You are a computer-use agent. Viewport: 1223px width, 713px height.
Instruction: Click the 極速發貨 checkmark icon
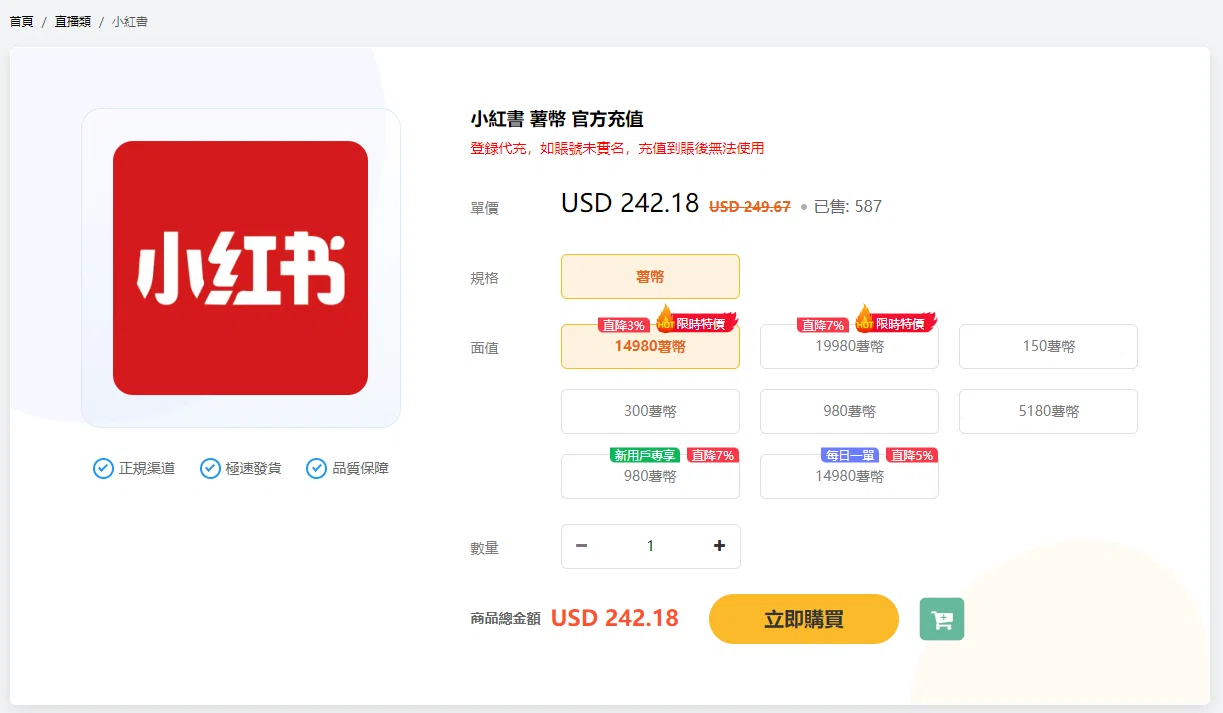(x=210, y=468)
